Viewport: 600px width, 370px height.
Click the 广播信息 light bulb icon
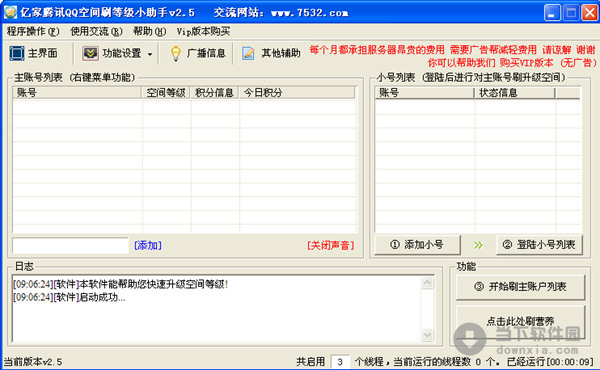(175, 53)
